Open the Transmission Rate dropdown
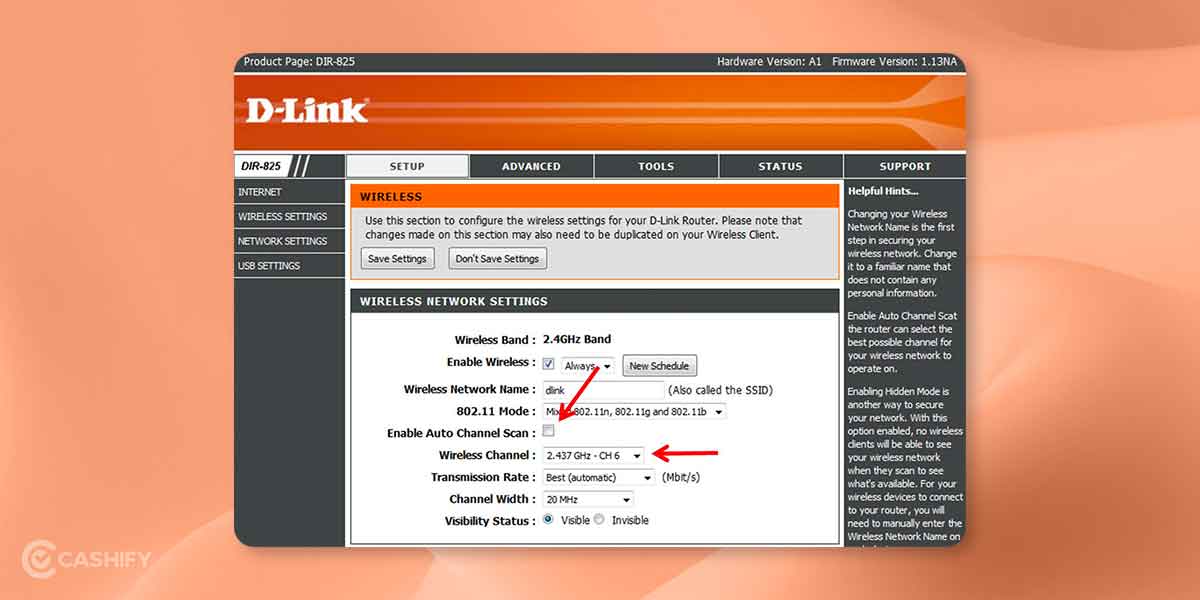Viewport: 1200px width, 600px height. pyautogui.click(x=598, y=477)
